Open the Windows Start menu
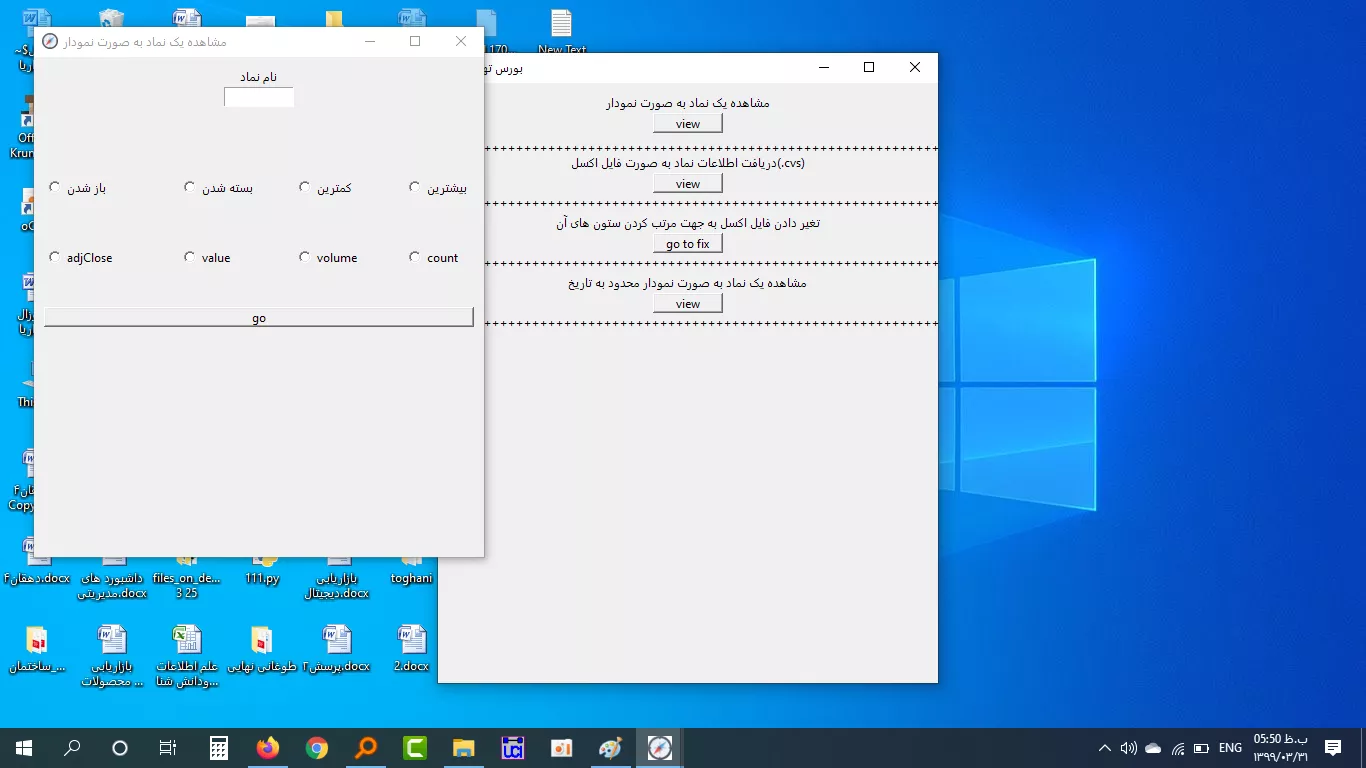The width and height of the screenshot is (1366, 768). click(23, 748)
